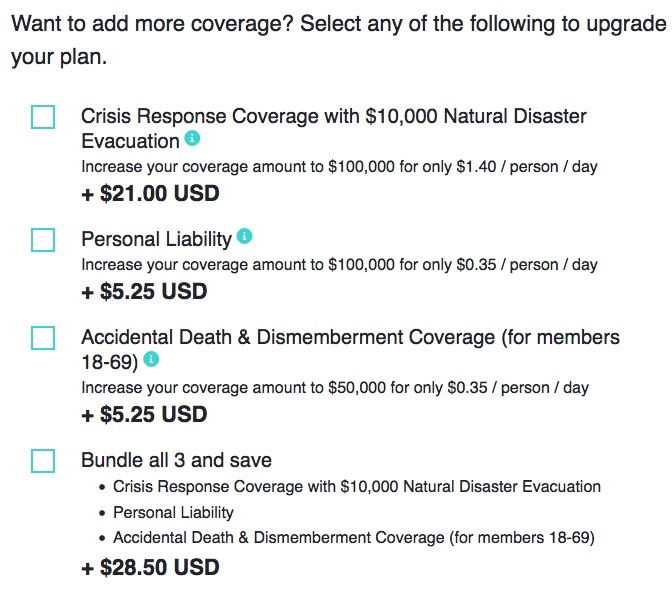Image resolution: width=672 pixels, height=589 pixels.
Task: Click info icon next to Personal Liability
Action: coord(244,236)
